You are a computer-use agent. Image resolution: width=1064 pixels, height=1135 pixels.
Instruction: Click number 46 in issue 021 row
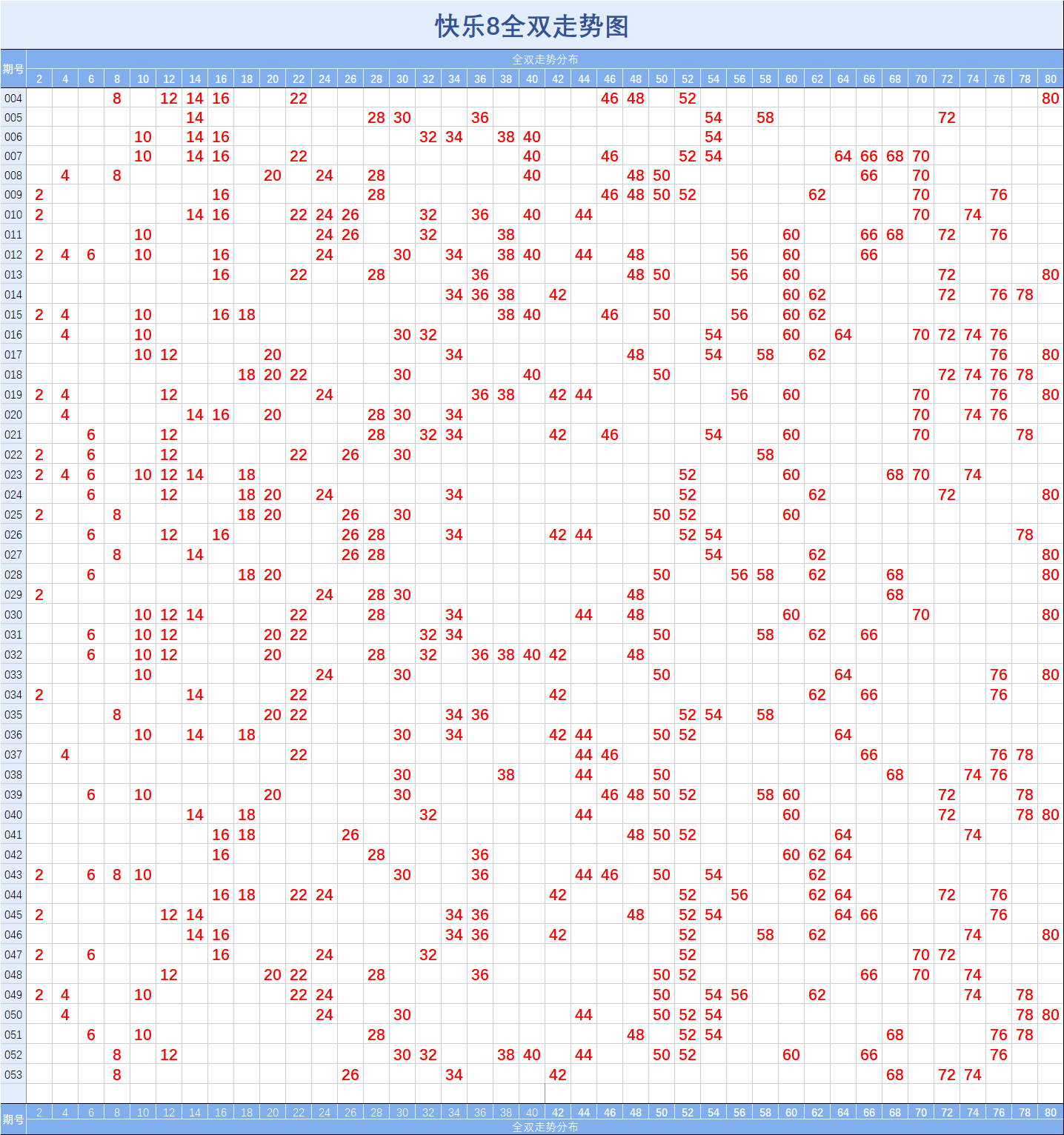pos(610,434)
